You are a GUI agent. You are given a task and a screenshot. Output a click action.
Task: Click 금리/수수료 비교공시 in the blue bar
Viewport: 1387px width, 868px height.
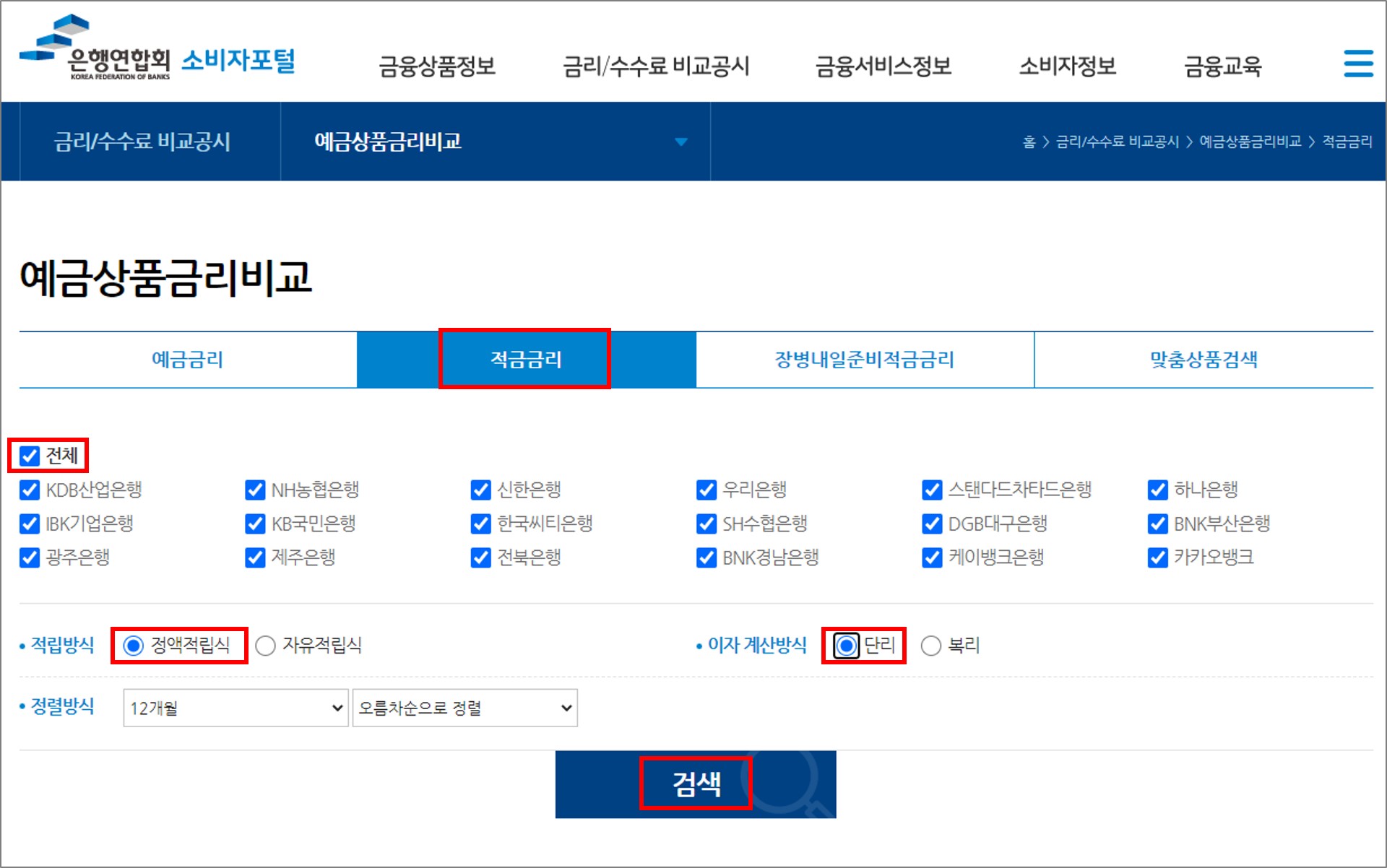pyautogui.click(x=142, y=142)
